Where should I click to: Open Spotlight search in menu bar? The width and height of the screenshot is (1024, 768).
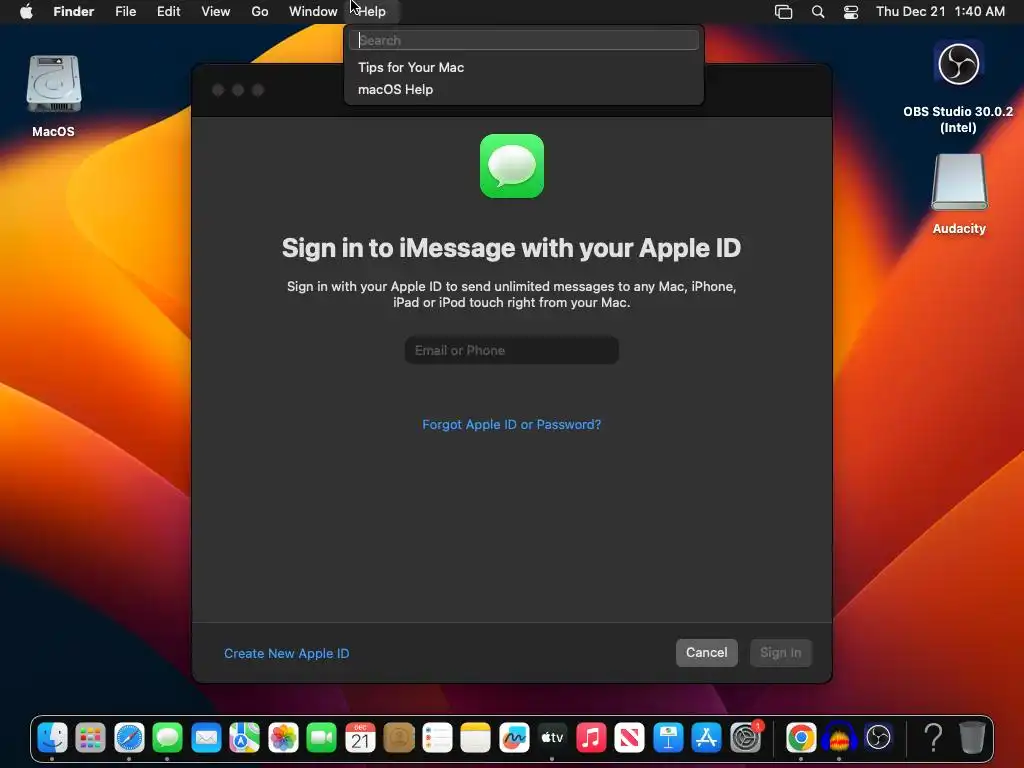[x=818, y=12]
